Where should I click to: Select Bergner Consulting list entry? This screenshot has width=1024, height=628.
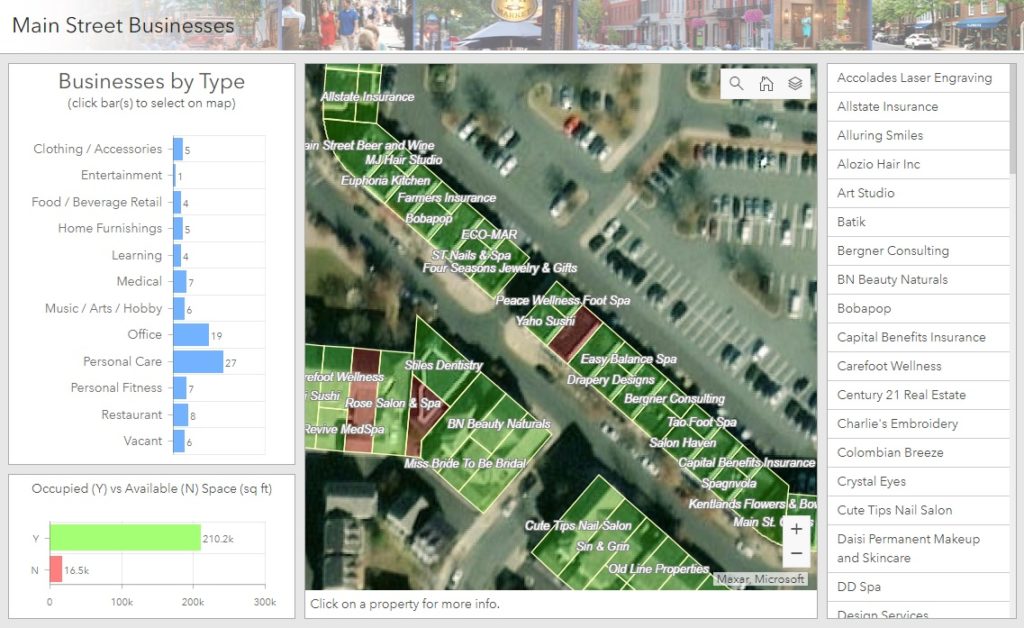[x=918, y=251]
